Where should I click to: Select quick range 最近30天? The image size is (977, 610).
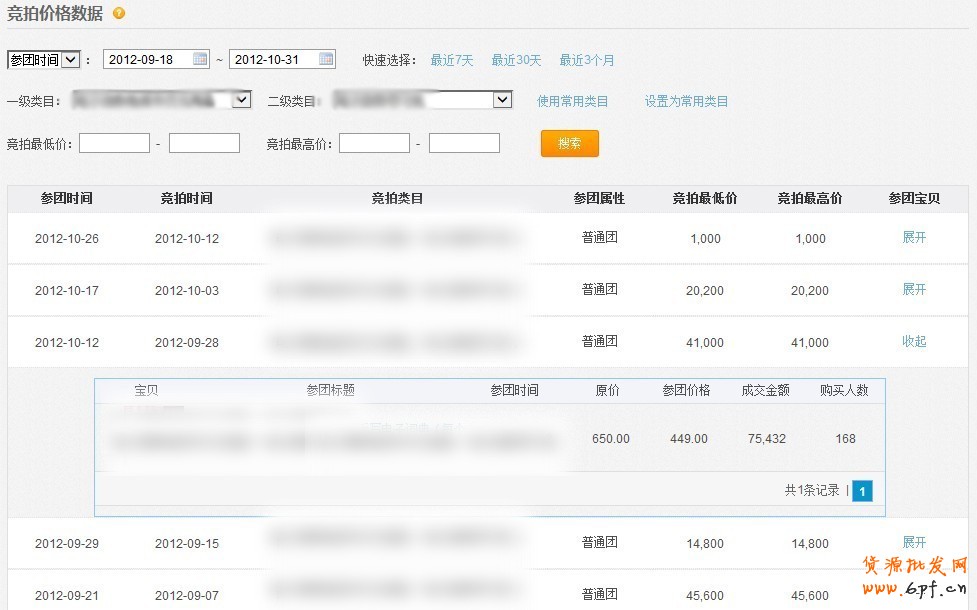coord(516,60)
